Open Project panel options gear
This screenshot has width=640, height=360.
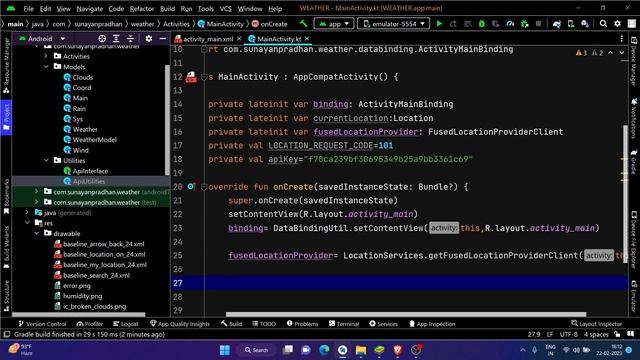(149, 38)
